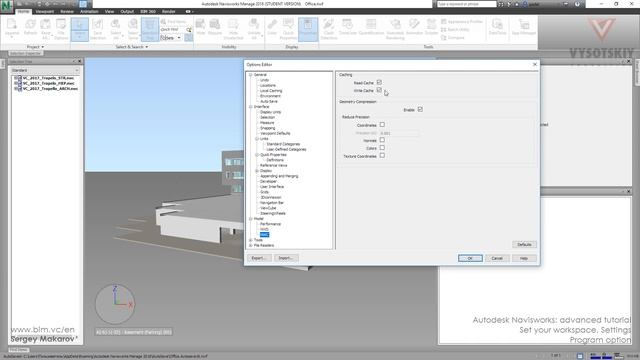Image resolution: width=640 pixels, height=360 pixels.
Task: Click the OK button in Options Editor
Action: pyautogui.click(x=470, y=258)
